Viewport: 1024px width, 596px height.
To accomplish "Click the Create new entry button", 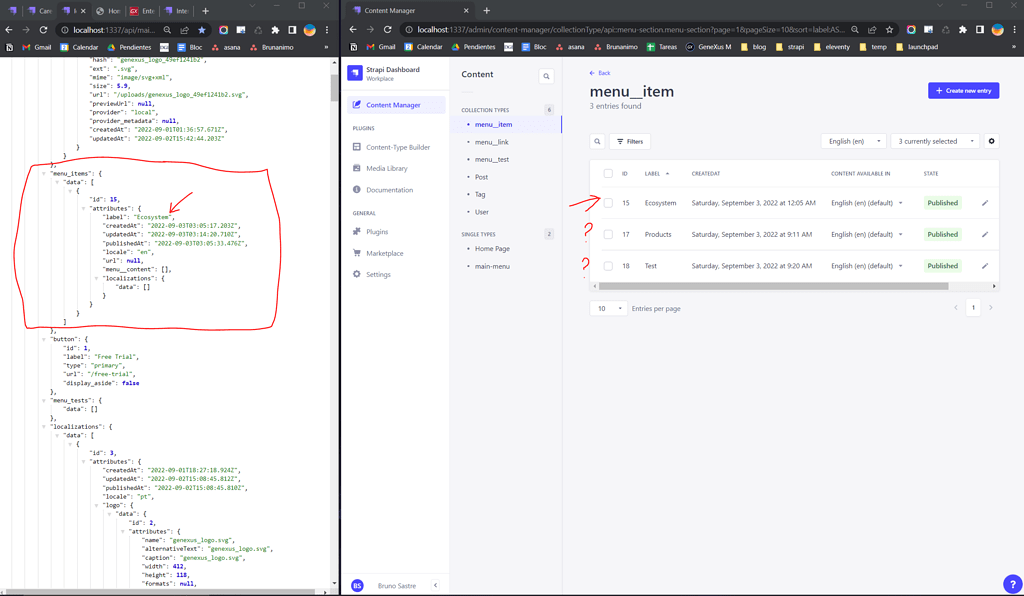I will coord(962,91).
